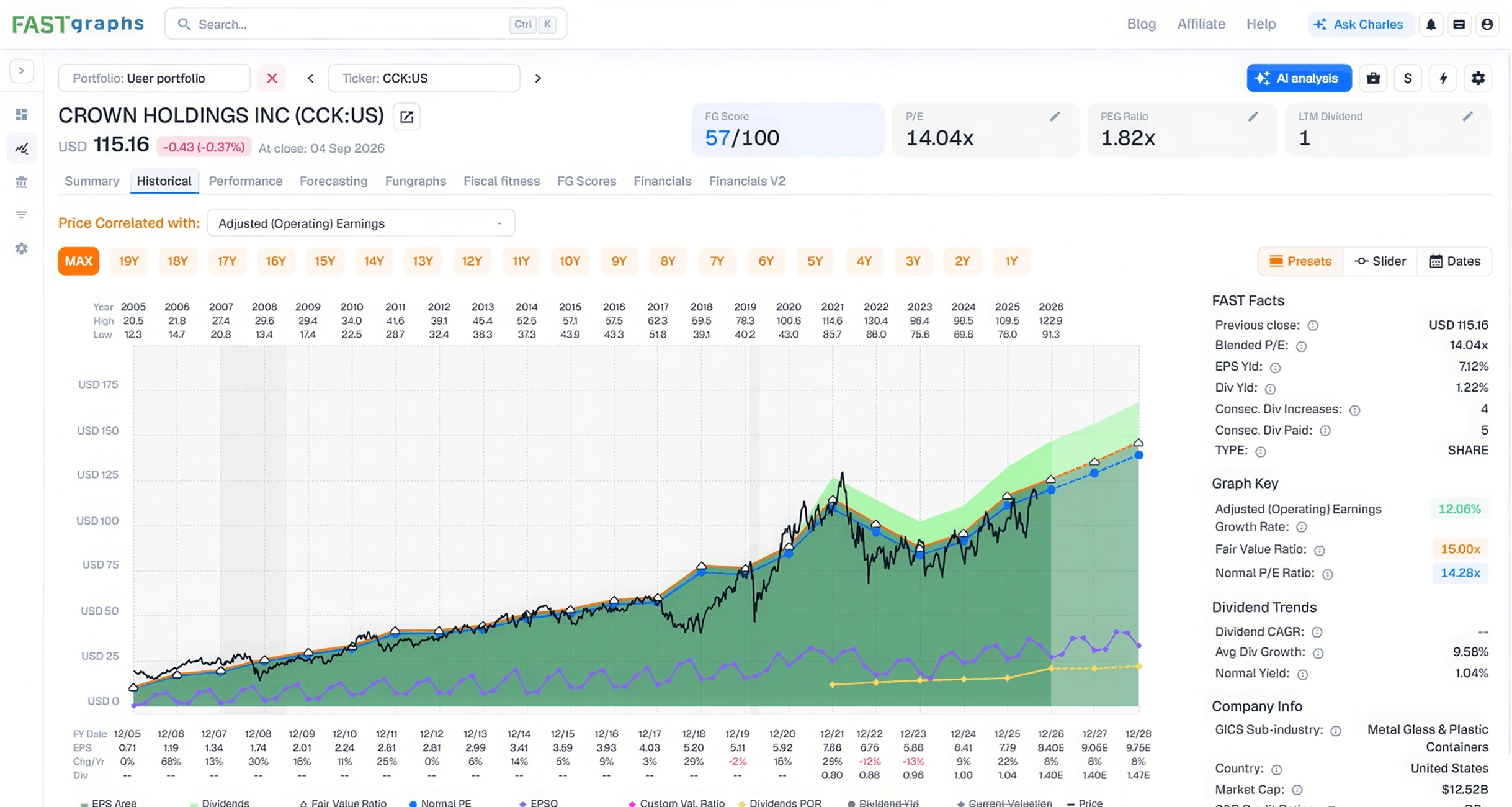Viewport: 1512px width, 807px height.
Task: Switch to the Summary tab
Action: point(92,181)
